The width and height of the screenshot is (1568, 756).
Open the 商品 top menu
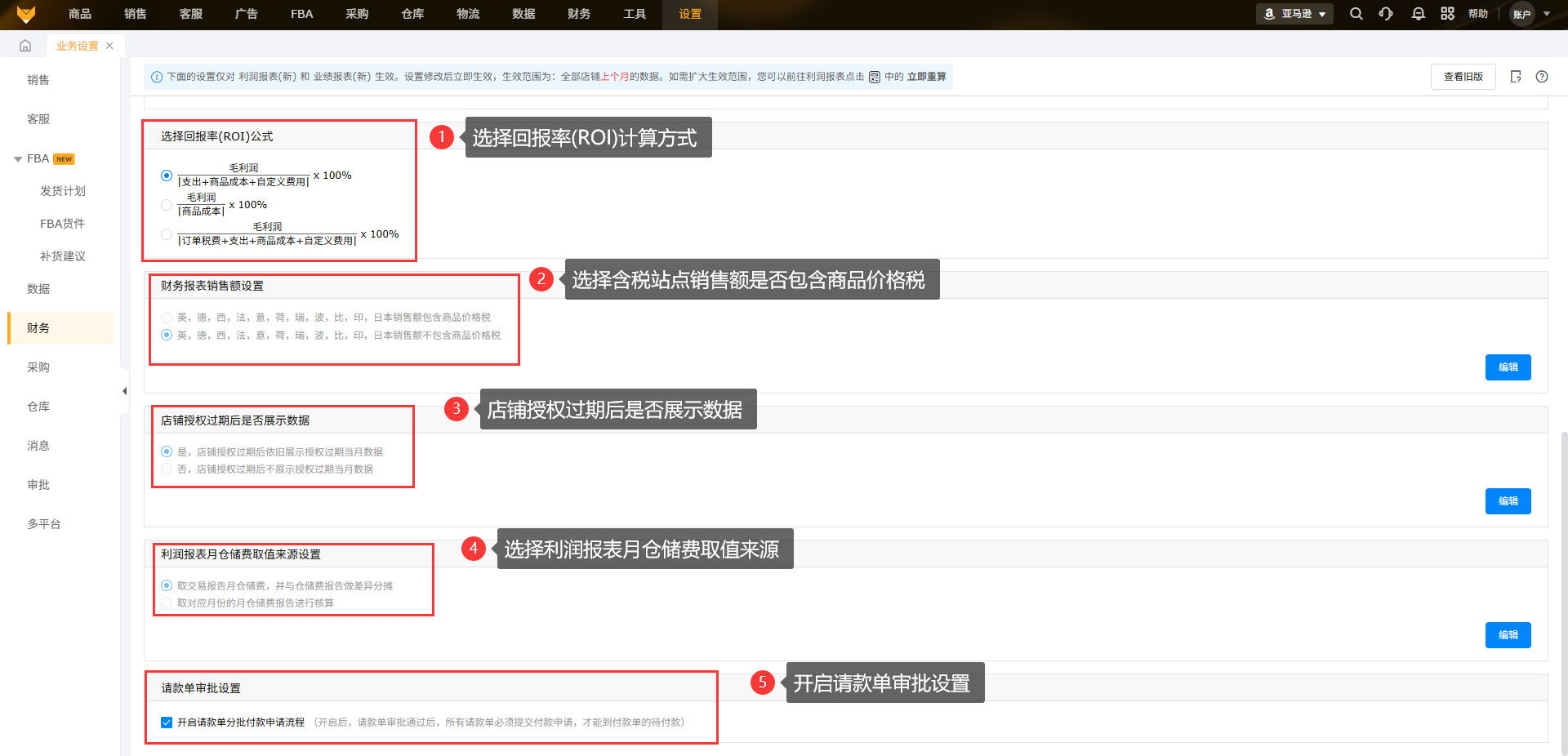[x=80, y=14]
